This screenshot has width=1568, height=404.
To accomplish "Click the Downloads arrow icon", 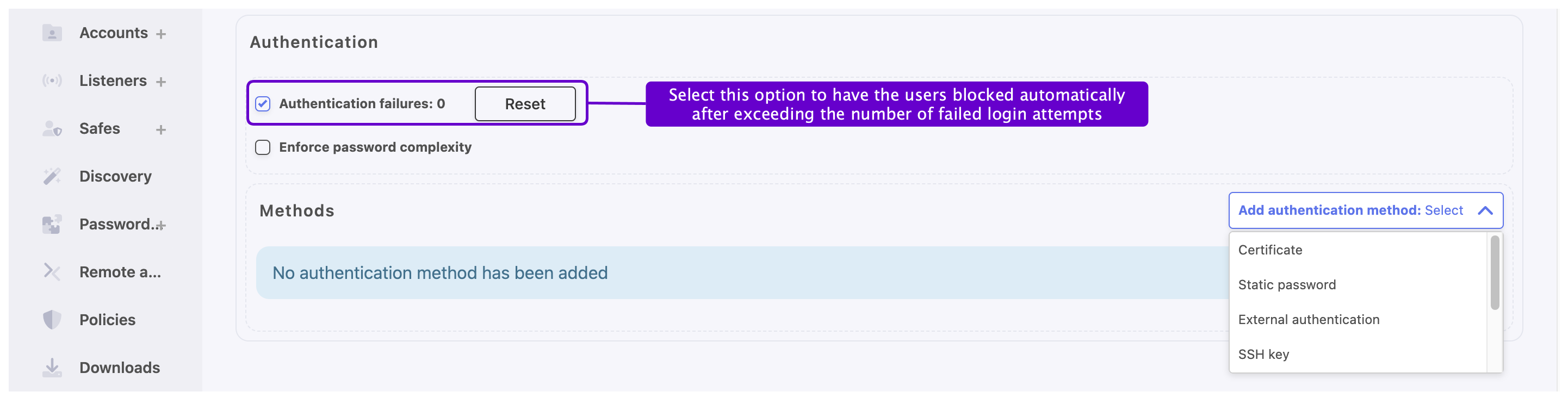I will click(52, 368).
